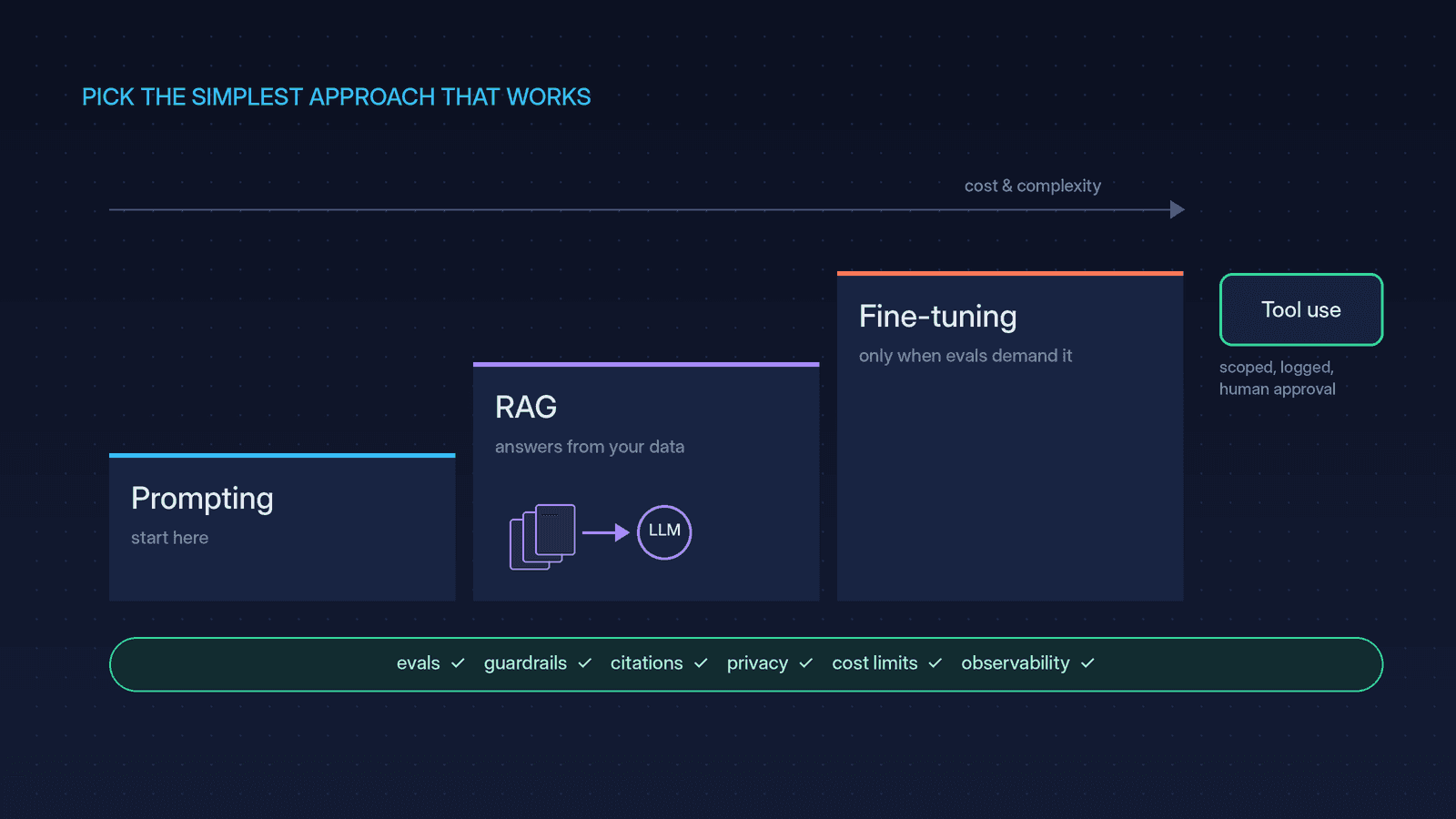Click the slide title 'PICK THE SIMPLEST APPROACH THAT WORKS'
Image resolution: width=1456 pixels, height=819 pixels.
tap(337, 97)
